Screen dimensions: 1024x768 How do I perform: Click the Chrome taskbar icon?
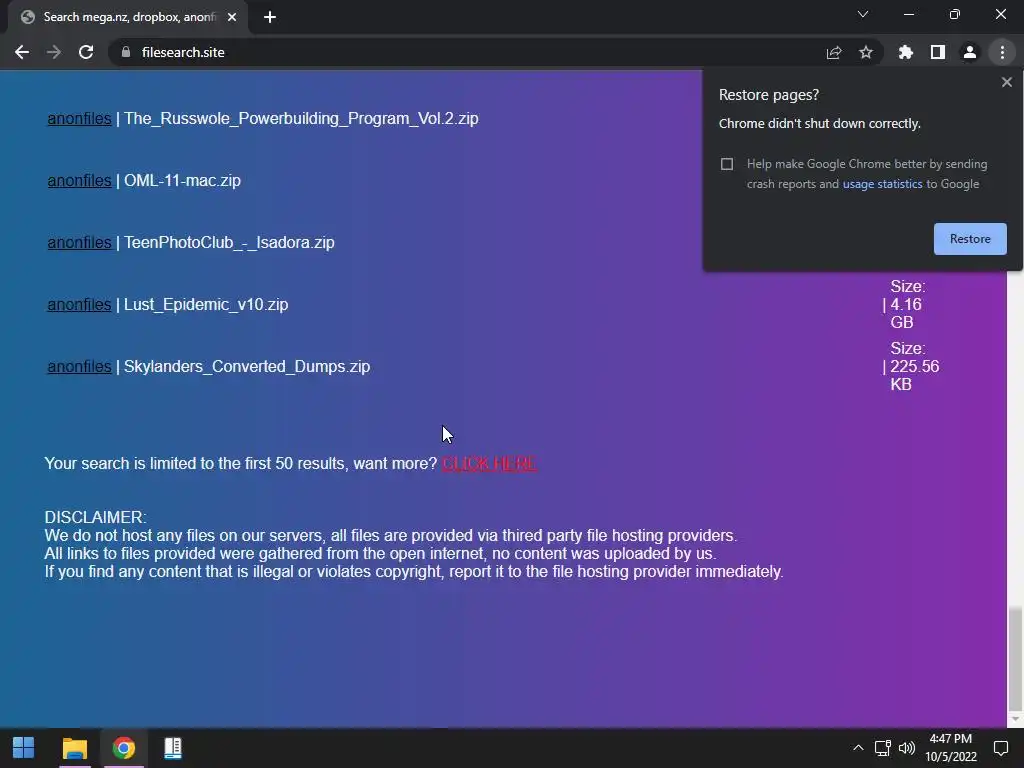(123, 748)
